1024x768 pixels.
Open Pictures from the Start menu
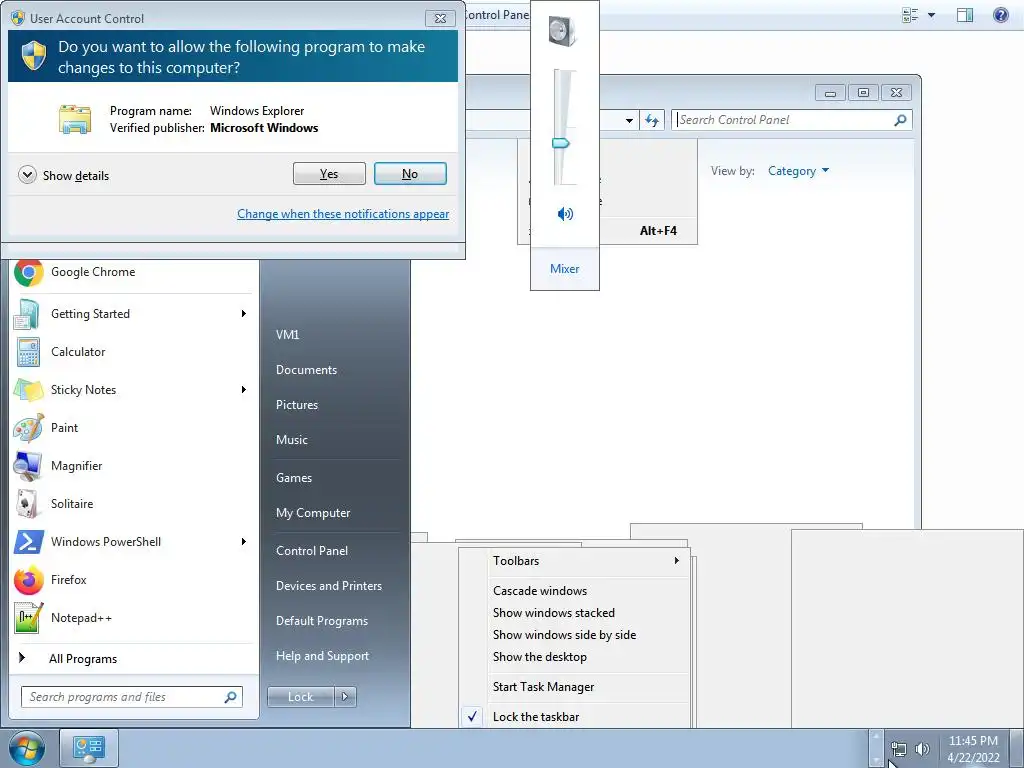point(296,405)
